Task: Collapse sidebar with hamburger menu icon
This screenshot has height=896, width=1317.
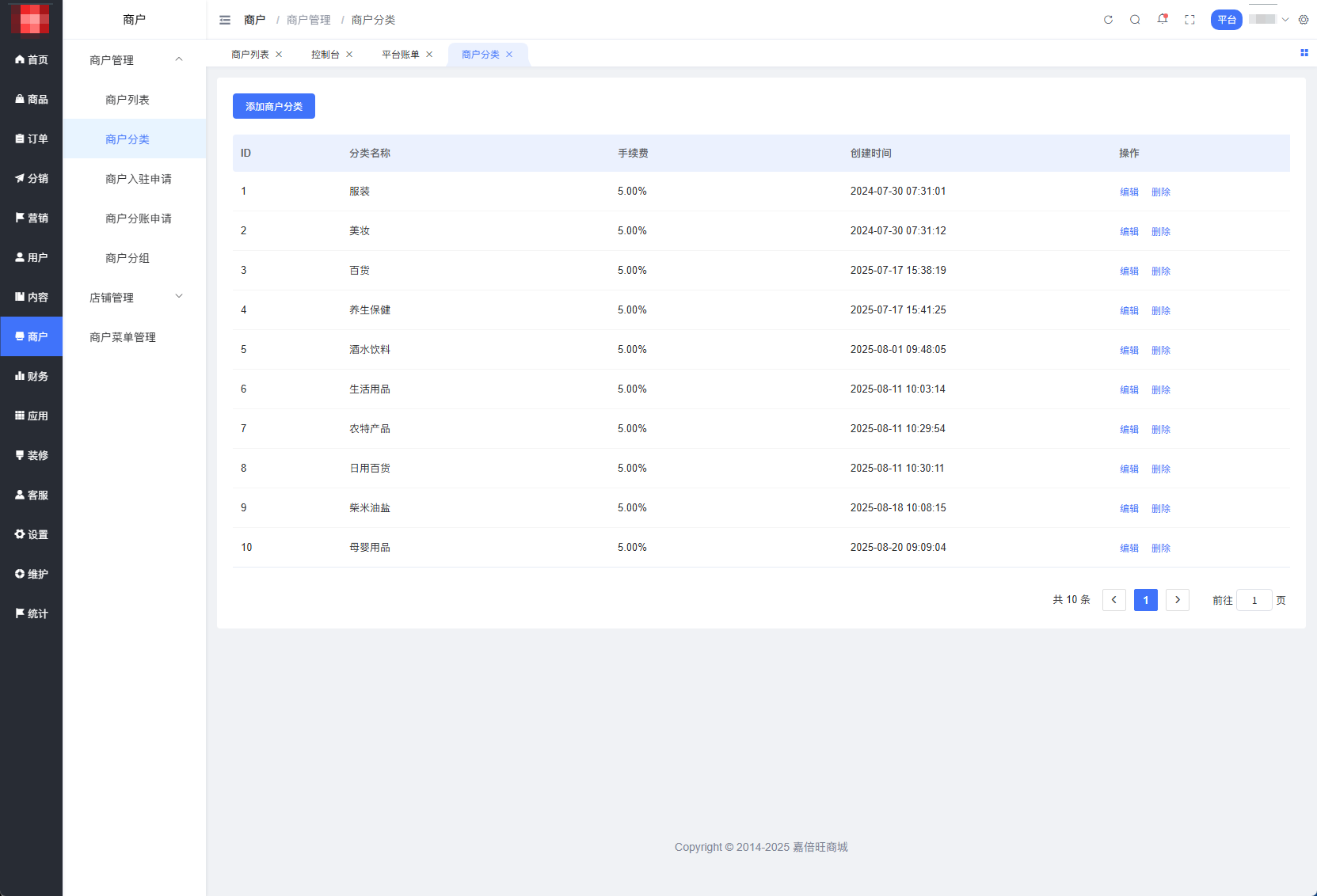Action: 225,20
